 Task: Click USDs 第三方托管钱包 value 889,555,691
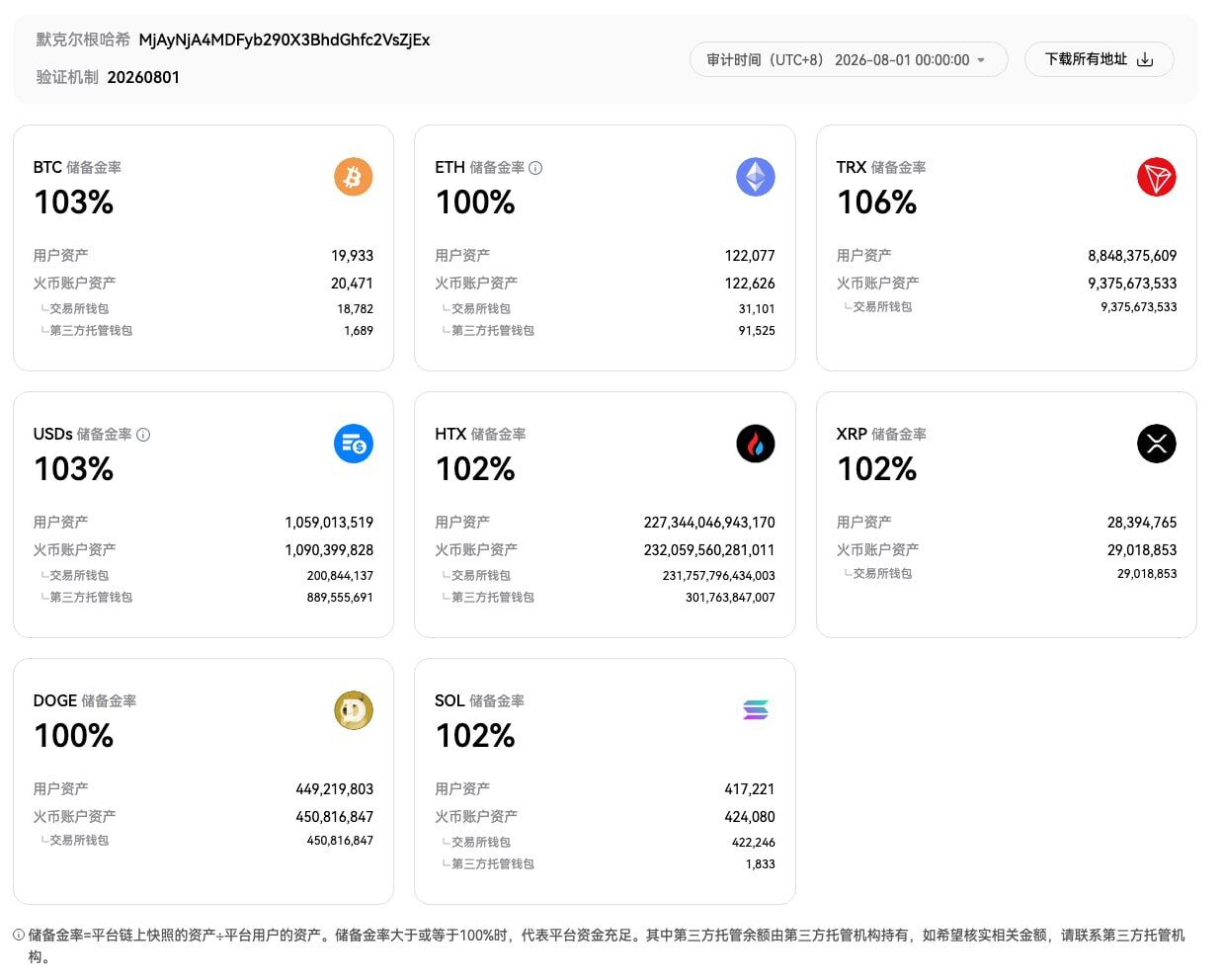[x=340, y=598]
